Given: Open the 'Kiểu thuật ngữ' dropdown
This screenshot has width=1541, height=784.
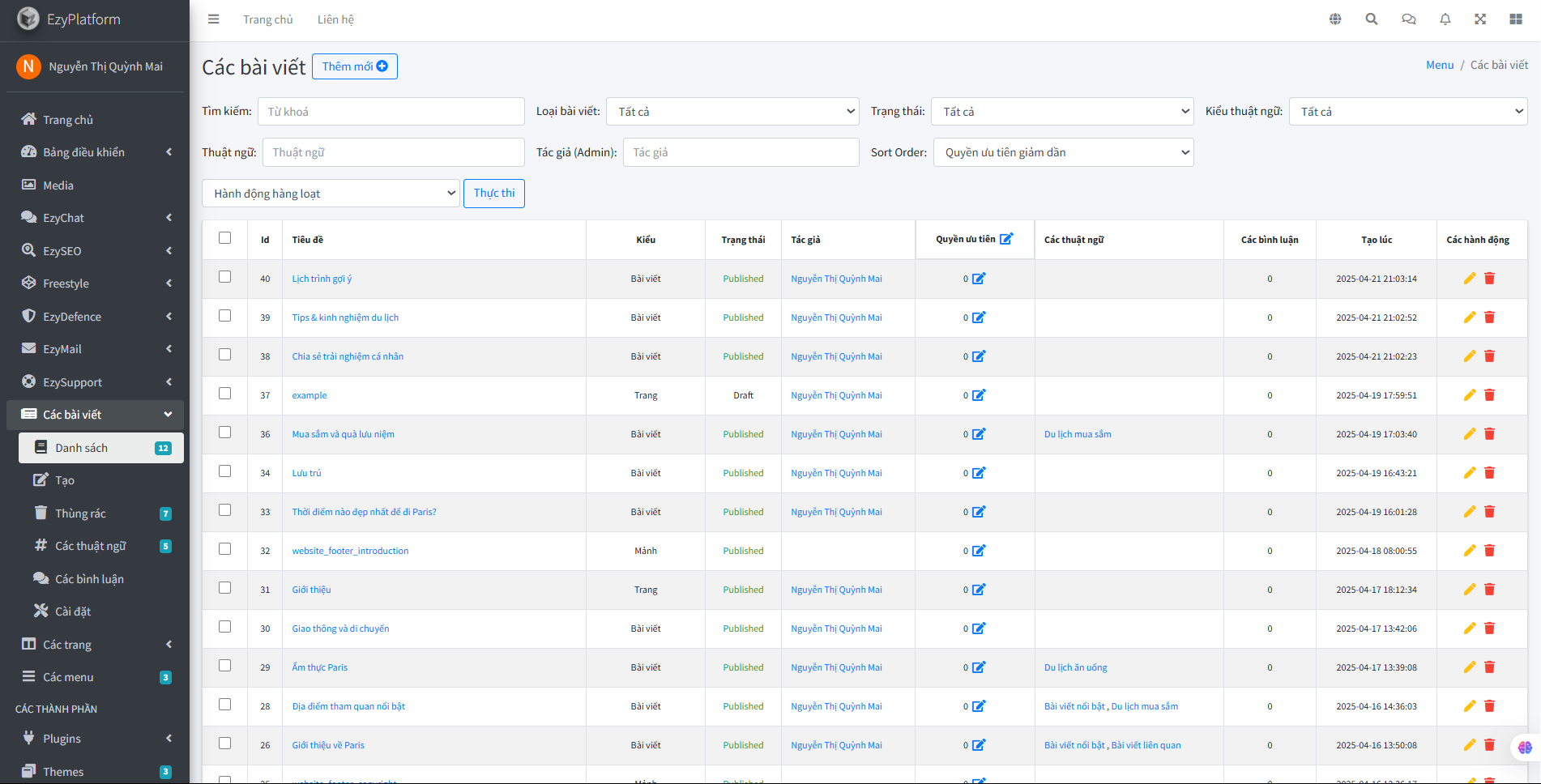Looking at the screenshot, I should (x=1408, y=112).
